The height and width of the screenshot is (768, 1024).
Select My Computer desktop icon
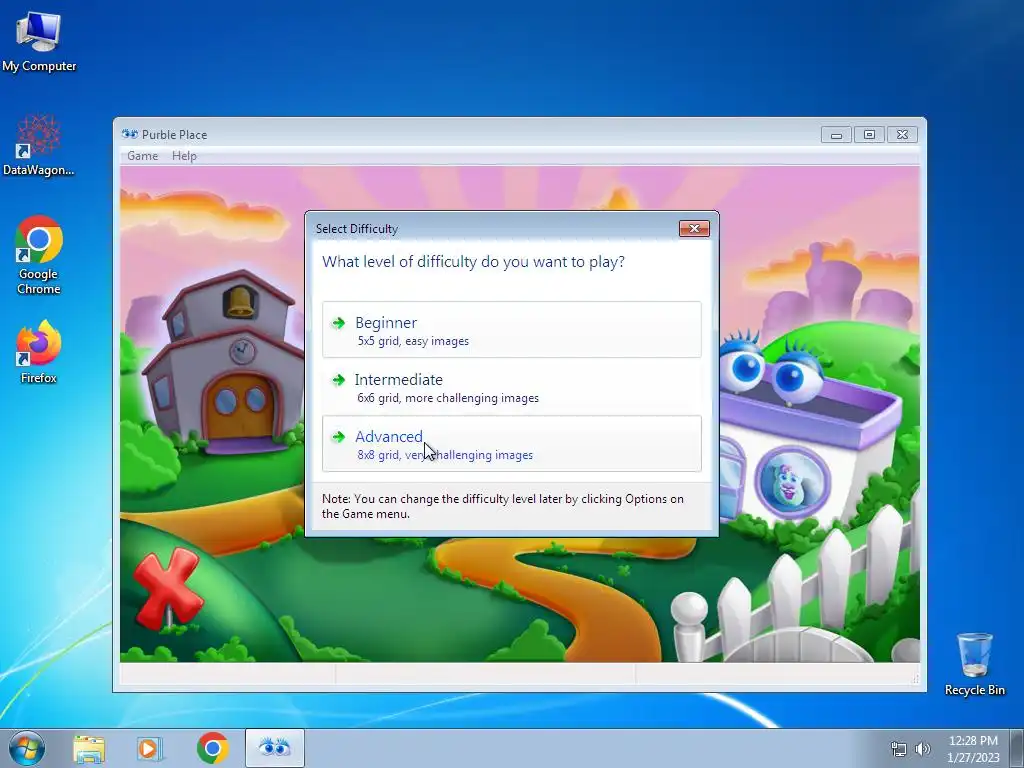(x=39, y=42)
